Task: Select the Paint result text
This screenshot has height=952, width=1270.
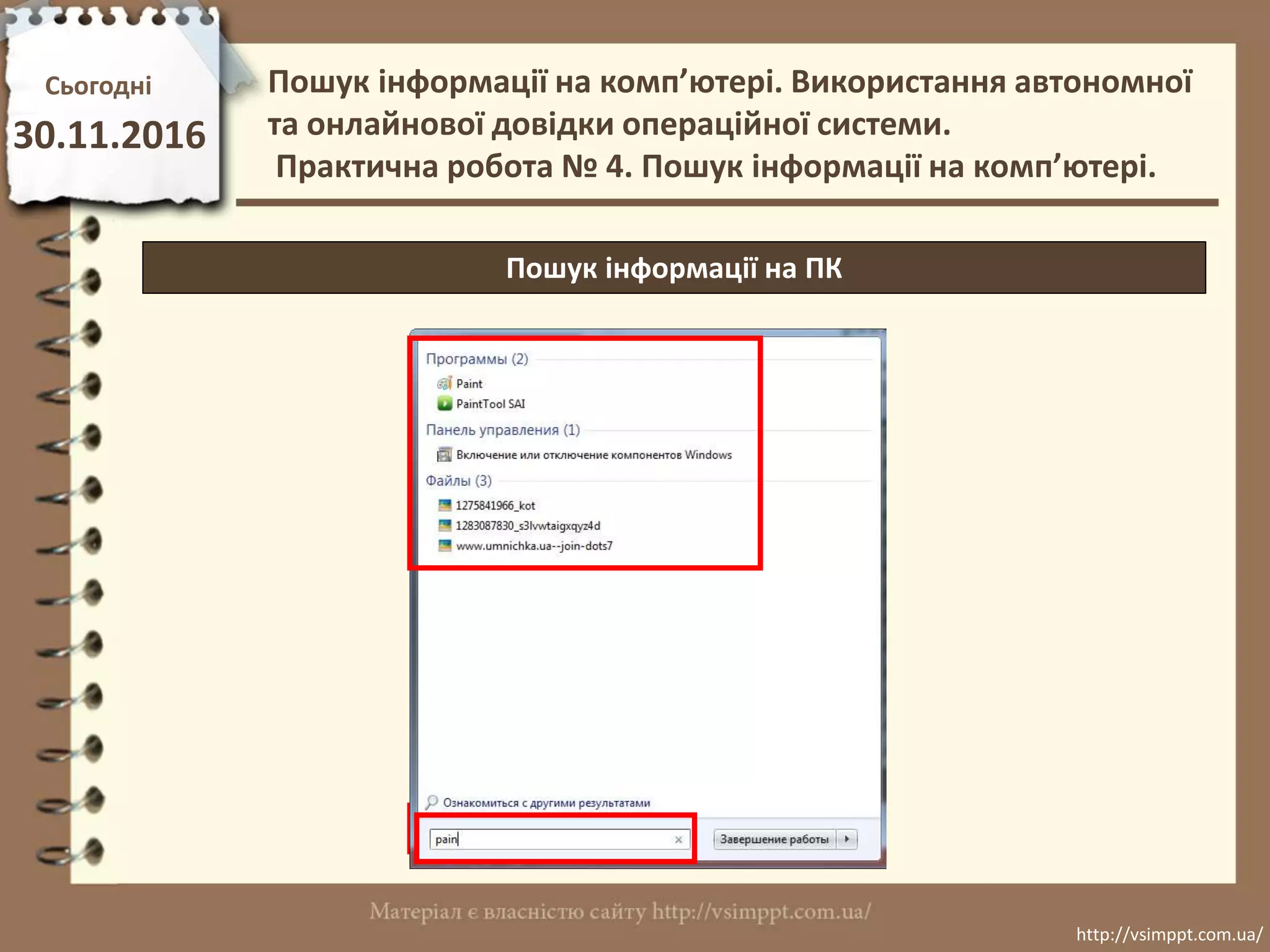Action: coord(469,384)
